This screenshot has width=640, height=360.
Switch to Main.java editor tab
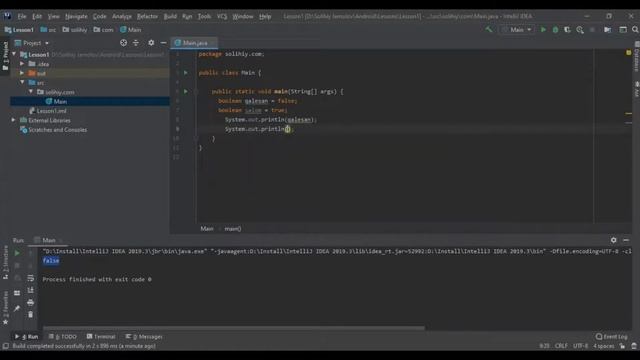(194, 42)
